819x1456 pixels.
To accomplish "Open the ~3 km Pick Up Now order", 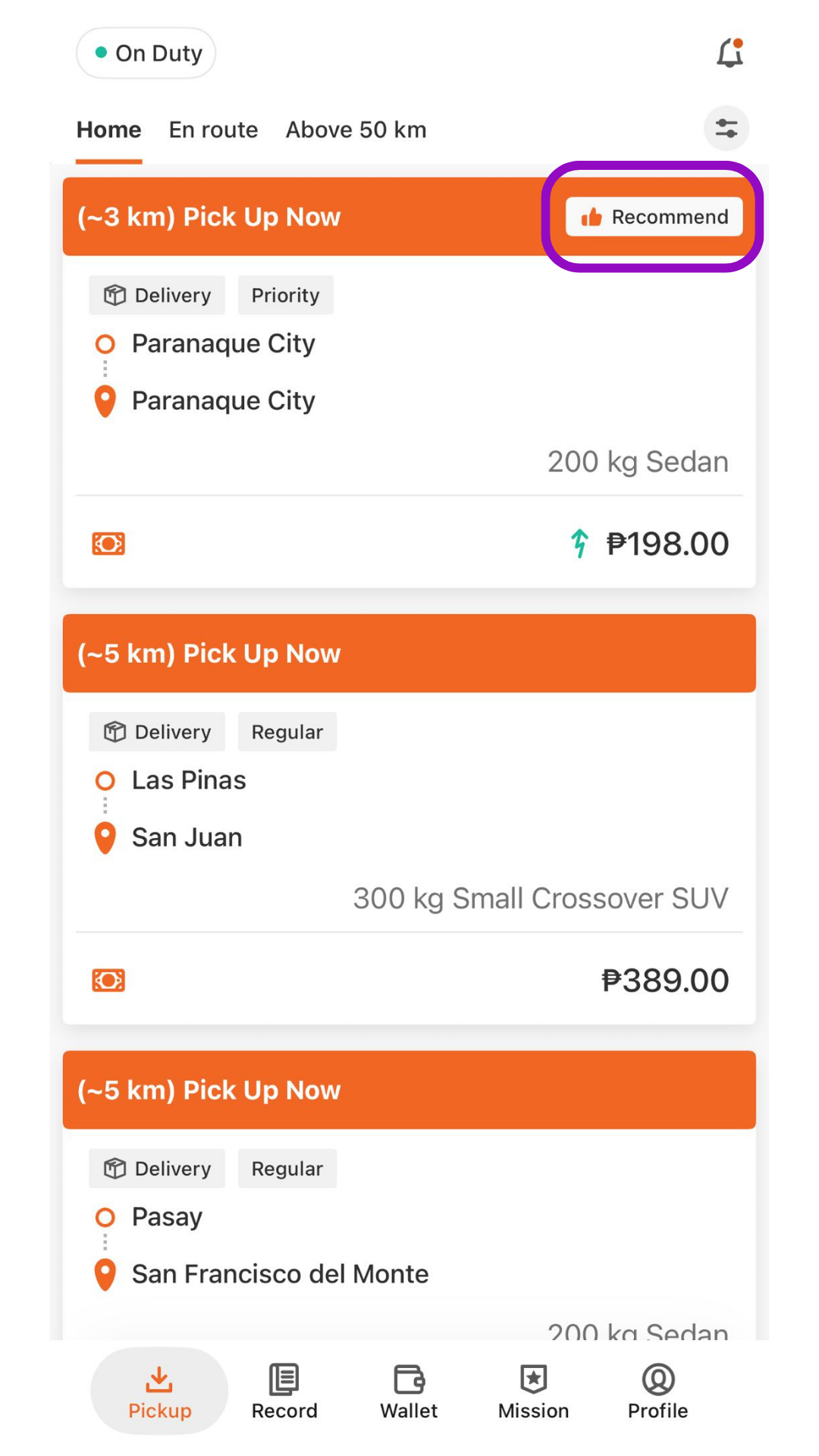I will tap(409, 382).
